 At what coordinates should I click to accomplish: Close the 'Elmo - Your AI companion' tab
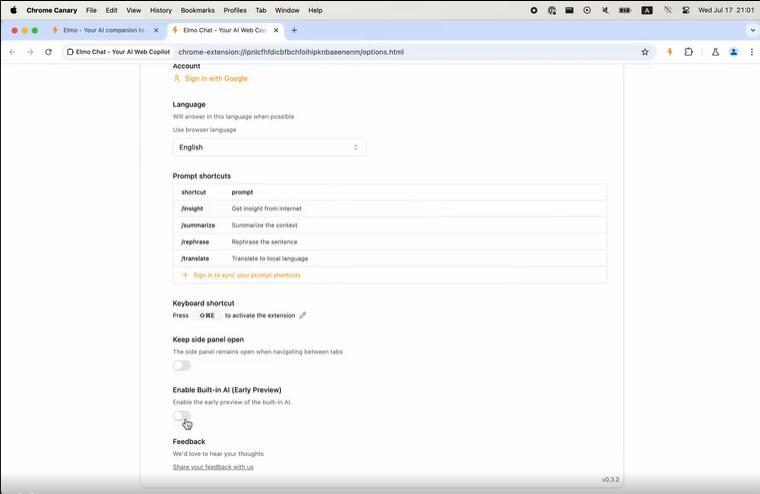[156, 30]
